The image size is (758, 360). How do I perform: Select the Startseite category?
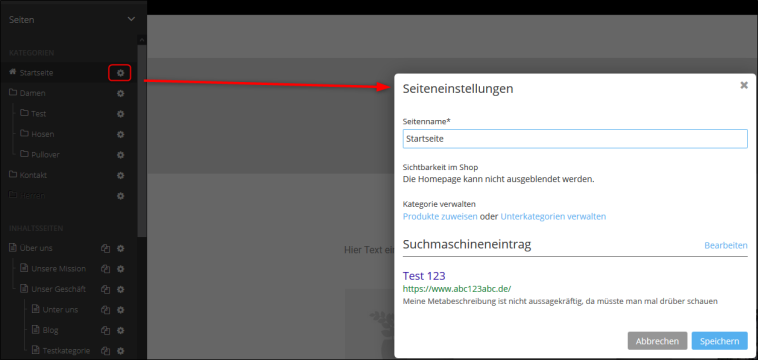(x=37, y=73)
